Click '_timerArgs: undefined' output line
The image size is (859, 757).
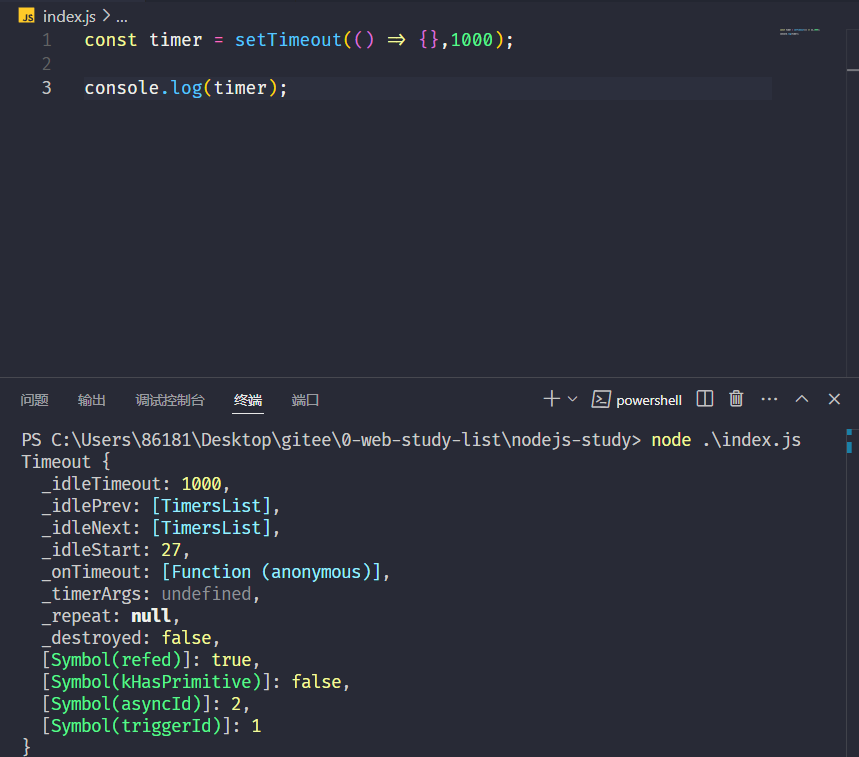(151, 594)
